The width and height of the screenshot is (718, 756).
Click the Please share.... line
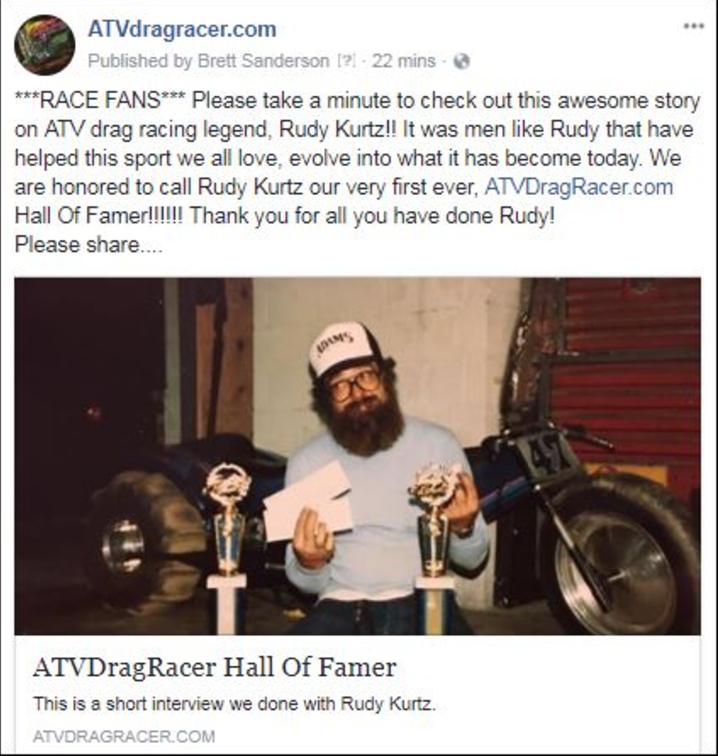pos(89,244)
